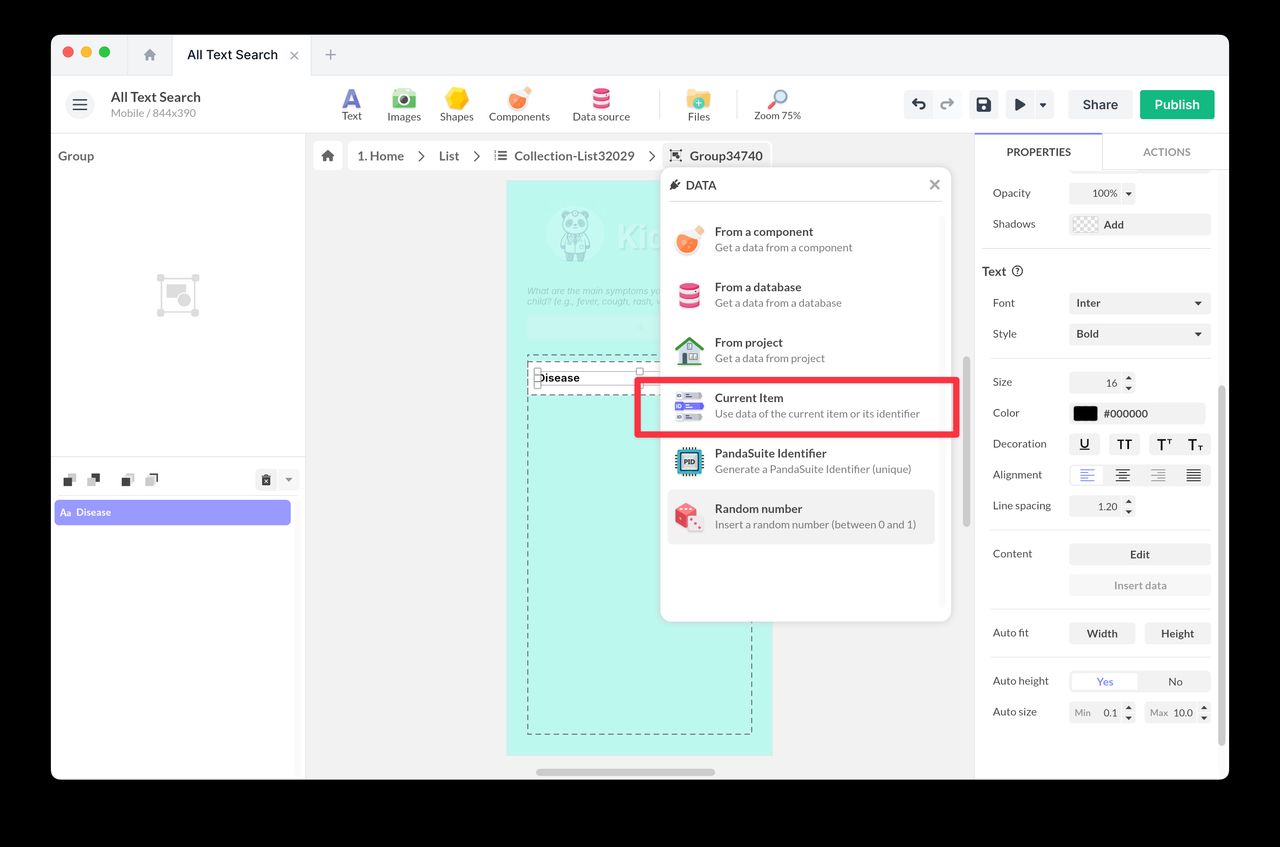Image resolution: width=1280 pixels, height=847 pixels.
Task: Start preview with the Play icon
Action: click(1019, 104)
